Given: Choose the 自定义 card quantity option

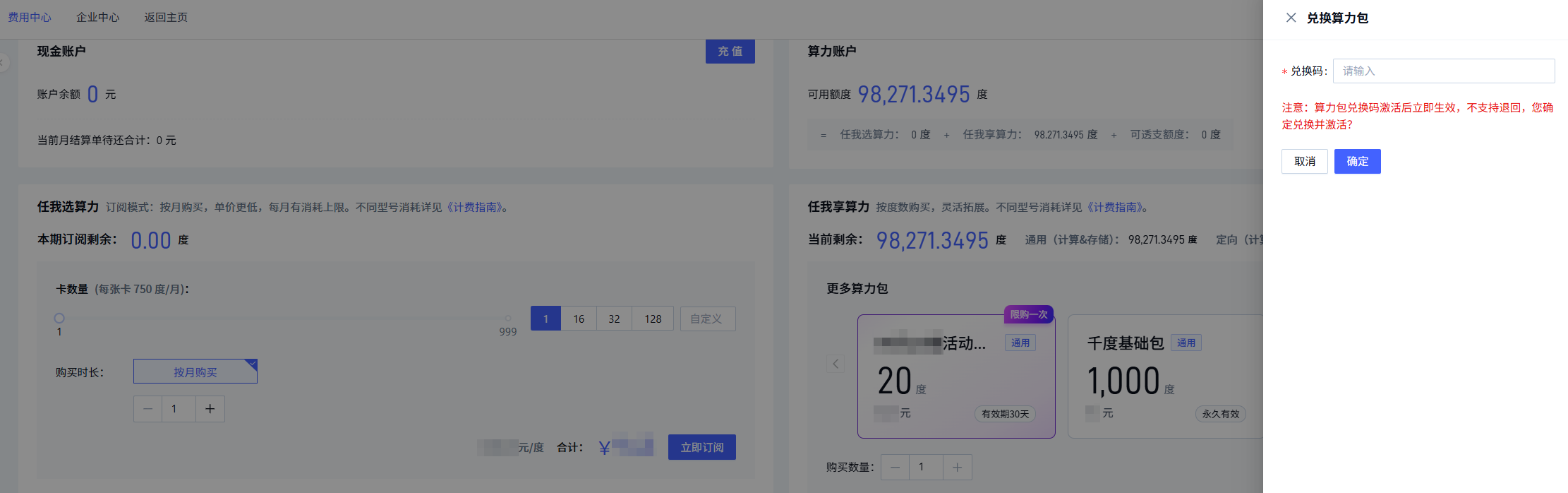Looking at the screenshot, I should click(707, 319).
